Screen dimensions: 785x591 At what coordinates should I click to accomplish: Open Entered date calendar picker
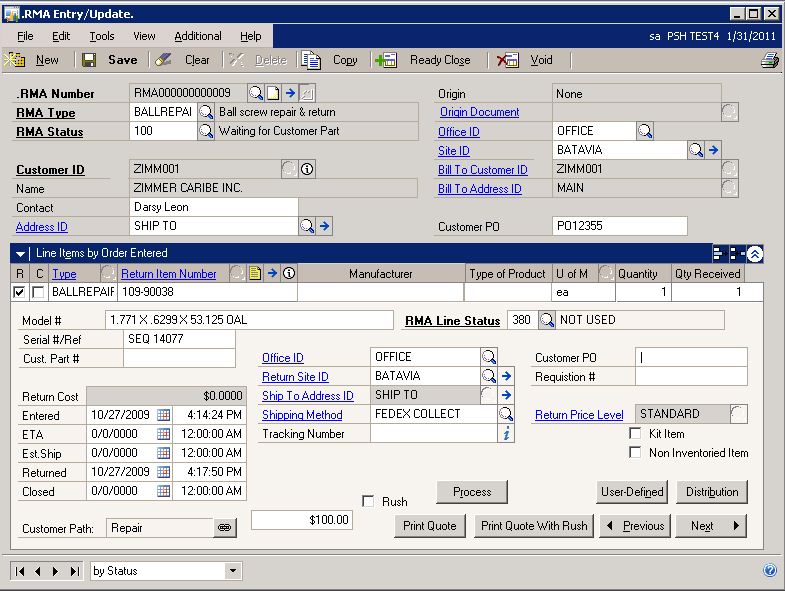click(x=163, y=415)
